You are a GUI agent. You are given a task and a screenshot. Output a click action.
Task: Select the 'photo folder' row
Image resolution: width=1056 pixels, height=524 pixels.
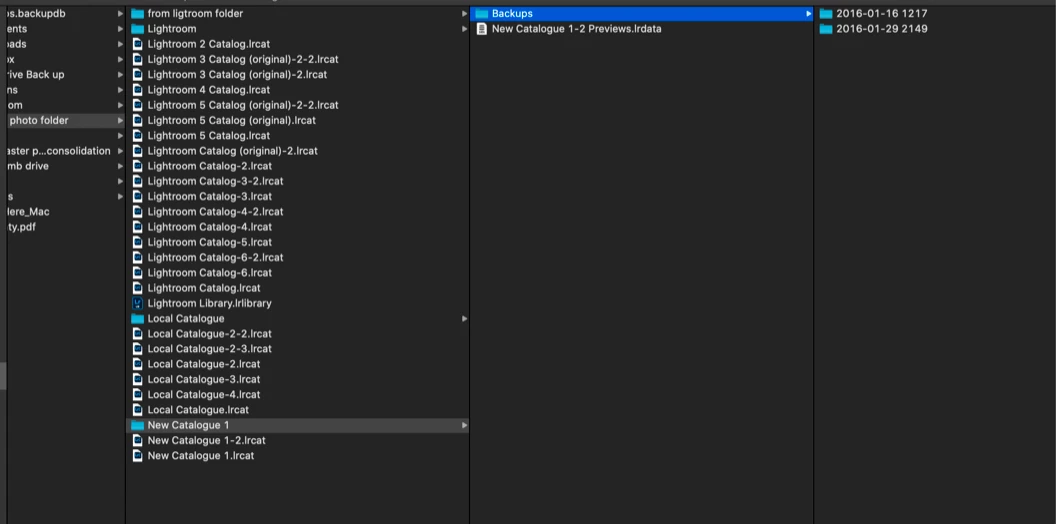[65, 121]
